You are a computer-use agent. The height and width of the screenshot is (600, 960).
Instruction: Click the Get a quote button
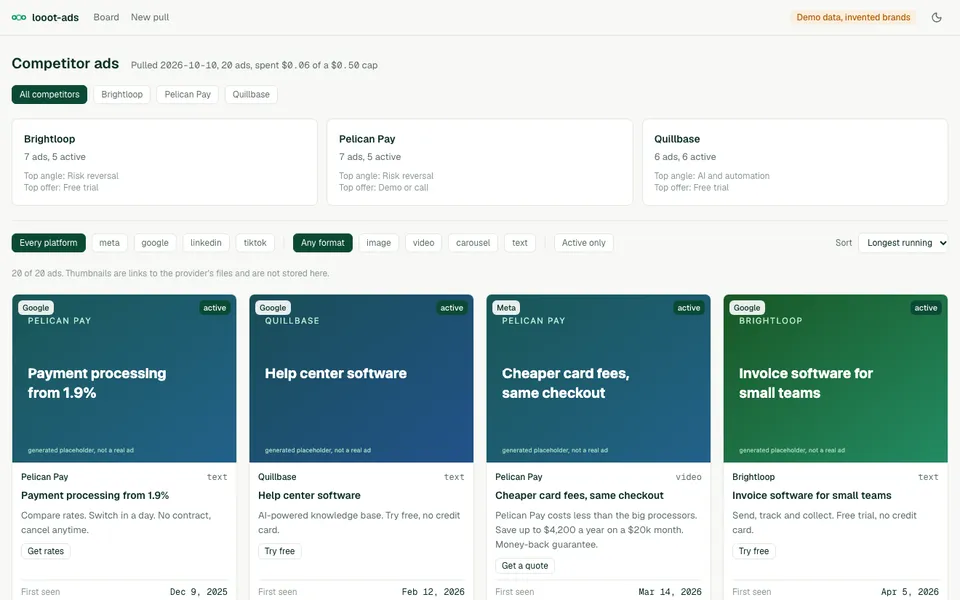click(525, 566)
